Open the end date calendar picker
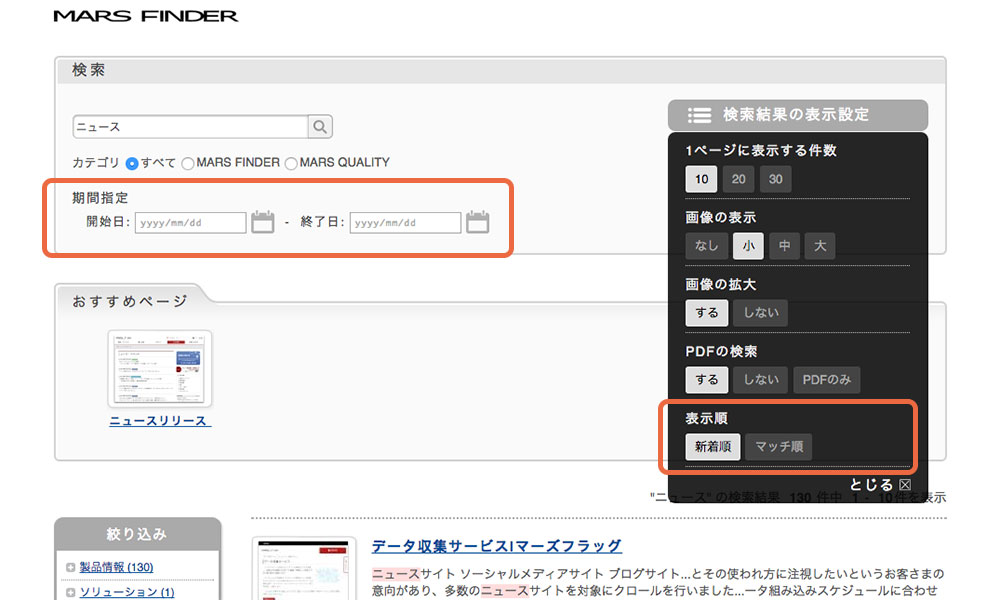The height and width of the screenshot is (600, 1000). pos(477,222)
